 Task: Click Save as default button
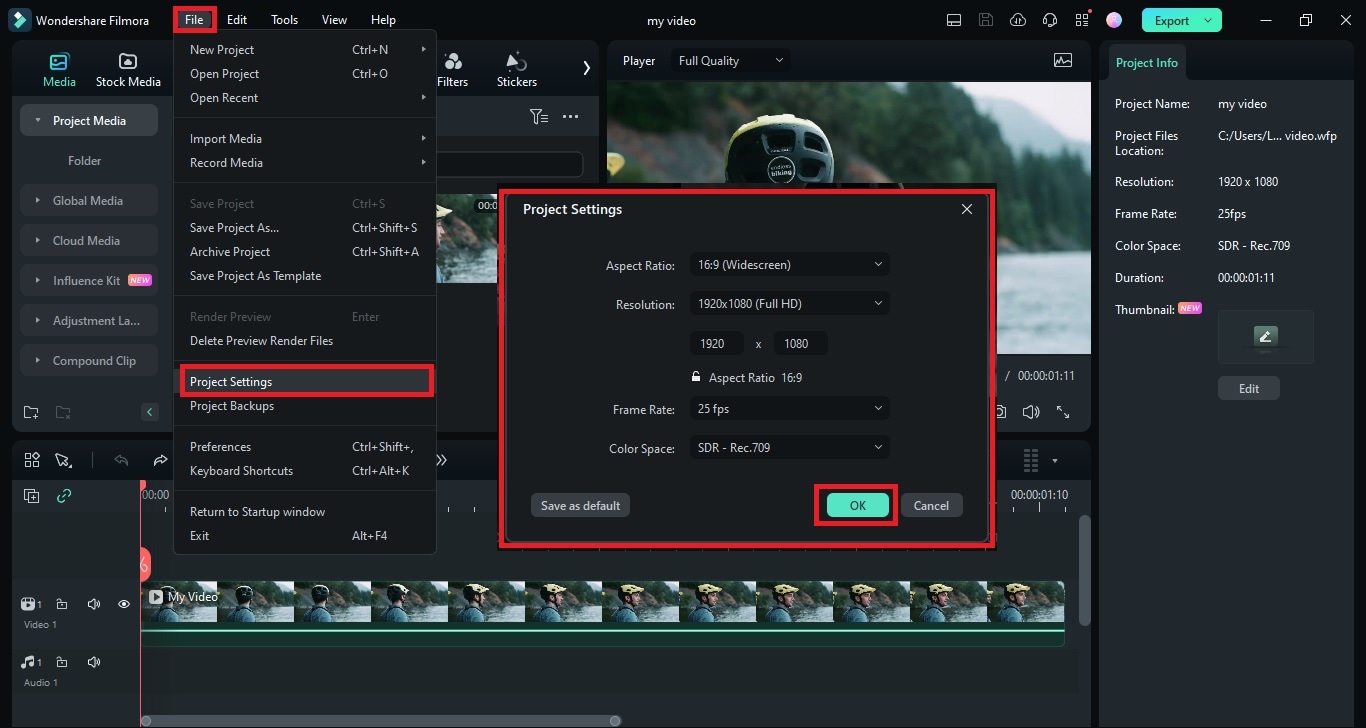click(580, 506)
